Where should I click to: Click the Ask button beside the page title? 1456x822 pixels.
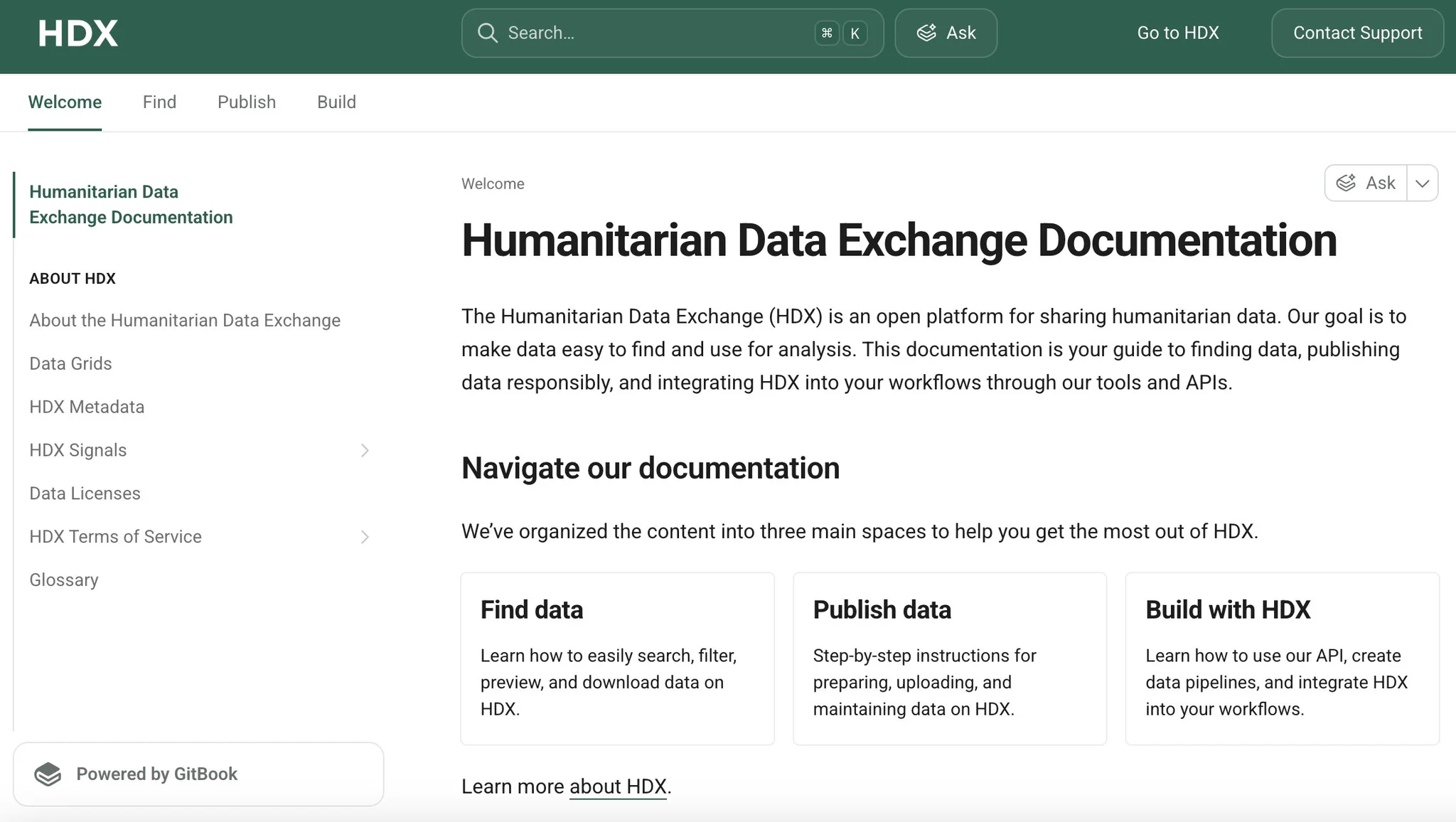(x=1366, y=183)
